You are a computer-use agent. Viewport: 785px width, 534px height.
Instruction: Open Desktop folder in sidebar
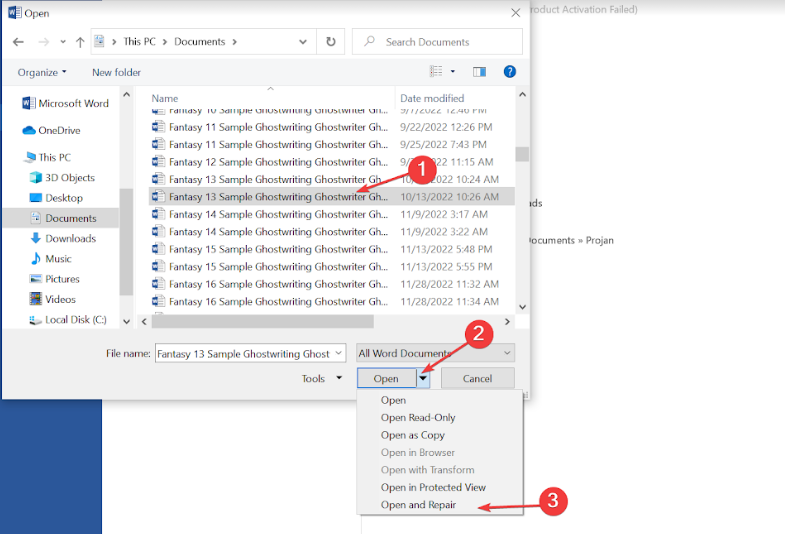pyautogui.click(x=56, y=198)
